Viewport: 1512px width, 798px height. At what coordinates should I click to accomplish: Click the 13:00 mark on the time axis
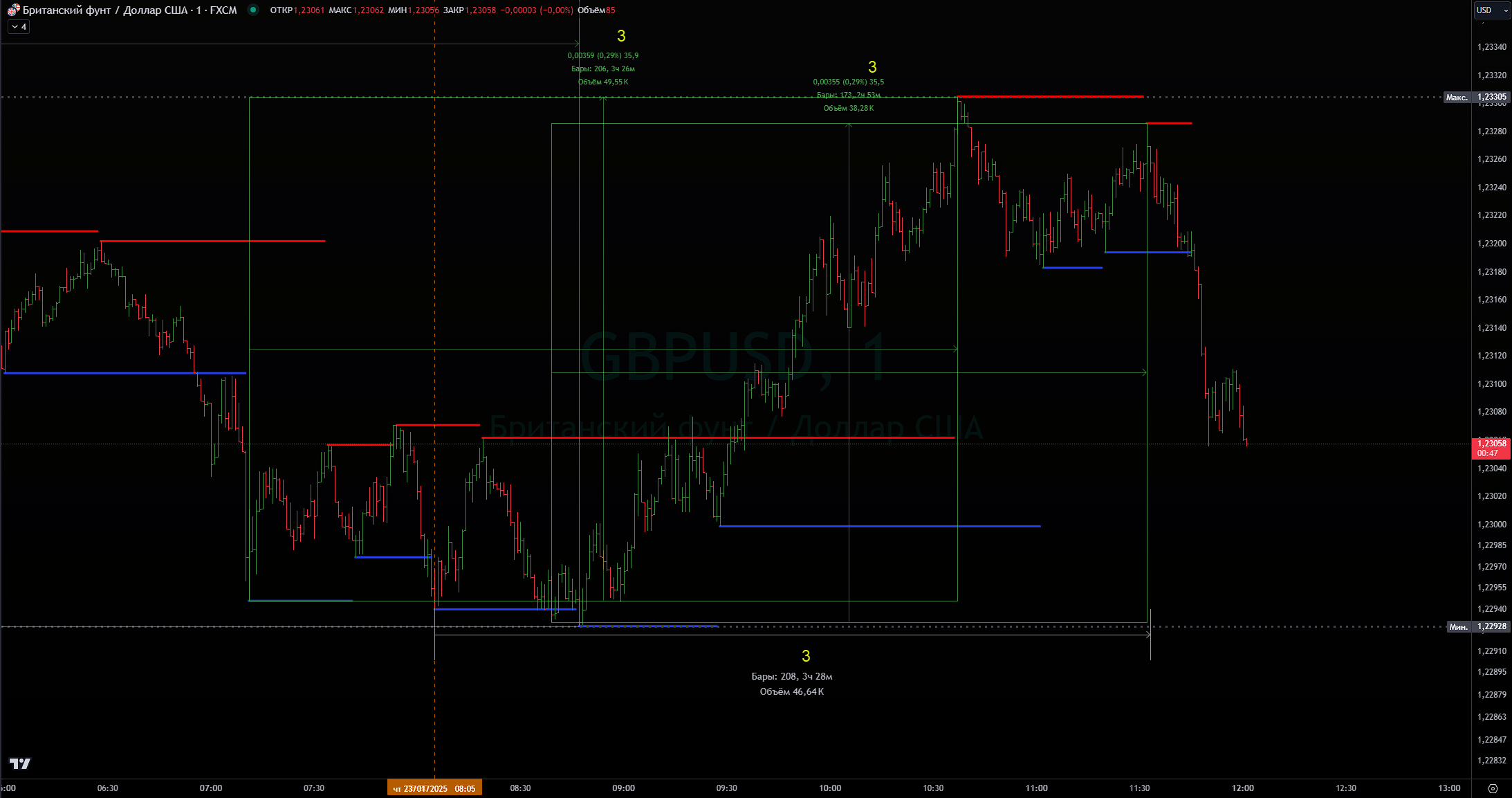(1449, 788)
